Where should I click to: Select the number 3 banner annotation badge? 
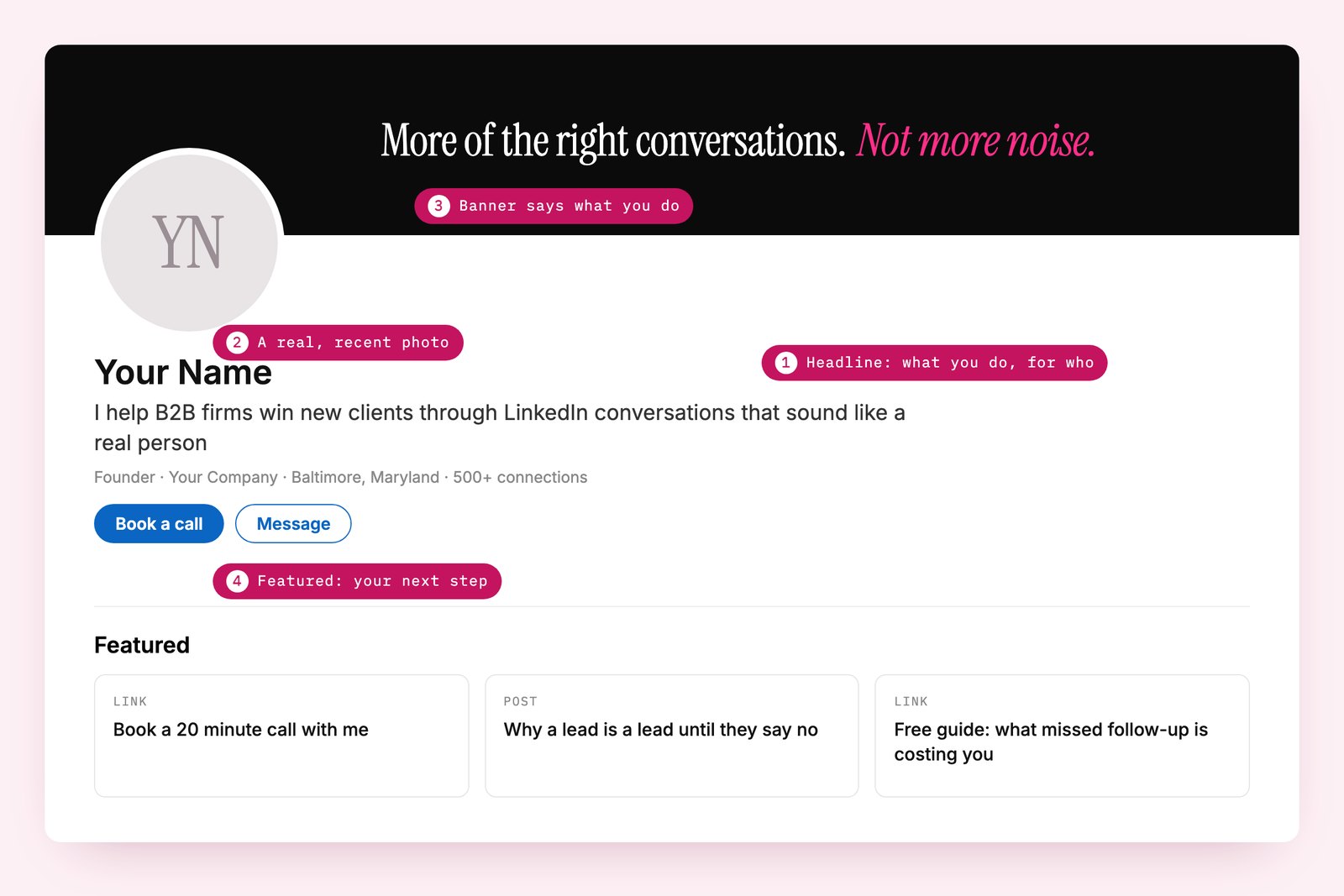pos(438,206)
